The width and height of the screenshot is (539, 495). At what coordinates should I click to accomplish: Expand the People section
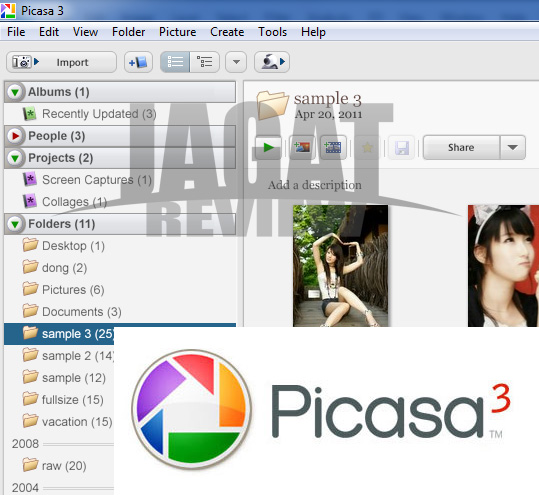click(x=15, y=136)
